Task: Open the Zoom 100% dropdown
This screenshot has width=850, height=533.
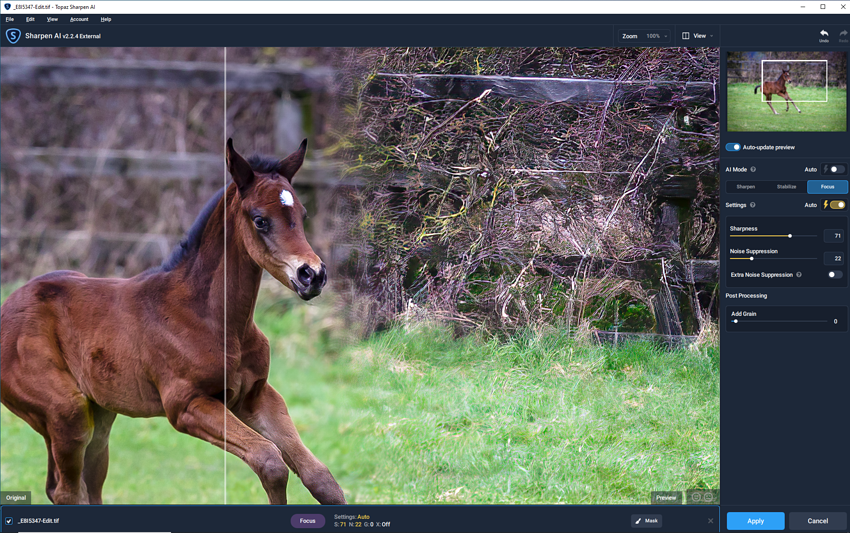Action: (656, 36)
